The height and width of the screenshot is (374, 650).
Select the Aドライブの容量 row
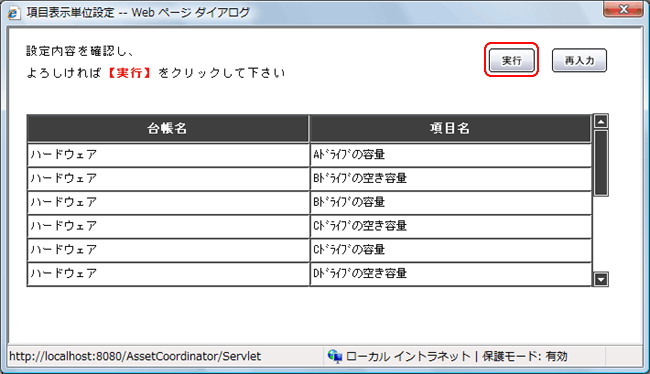click(309, 155)
